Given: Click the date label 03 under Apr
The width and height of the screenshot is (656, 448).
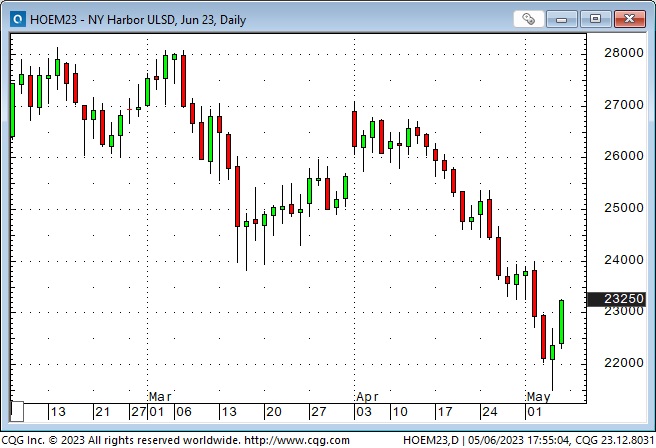Looking at the screenshot, I should click(364, 412).
